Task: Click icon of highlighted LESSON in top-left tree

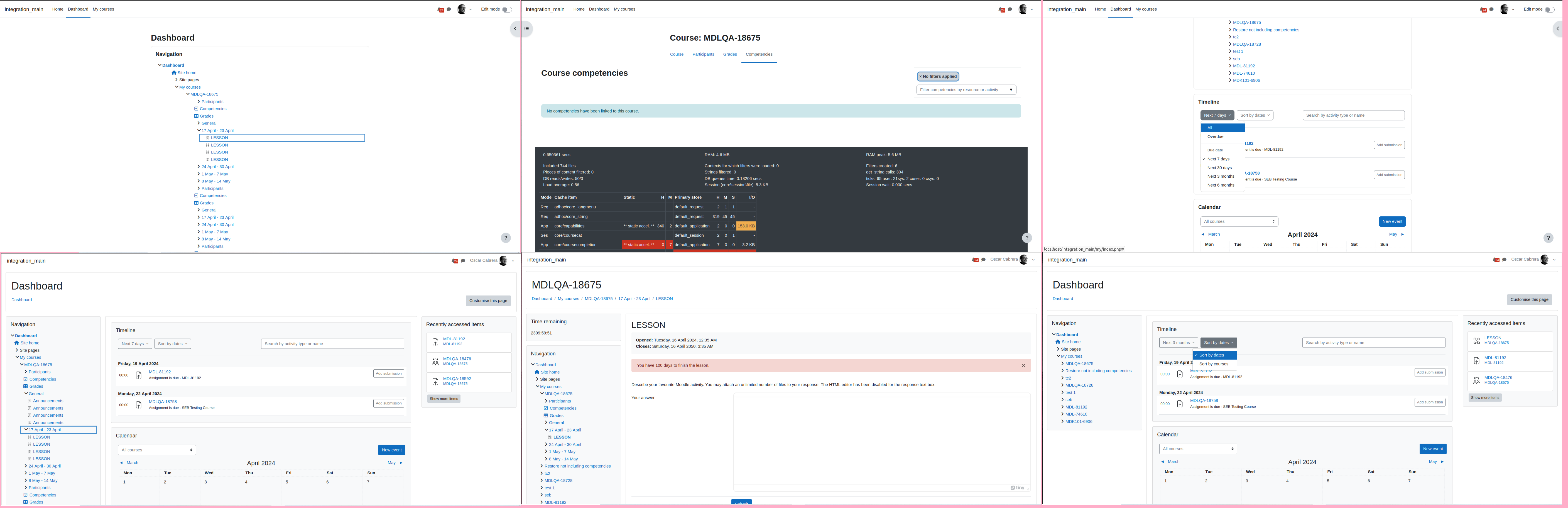Action: pos(208,138)
